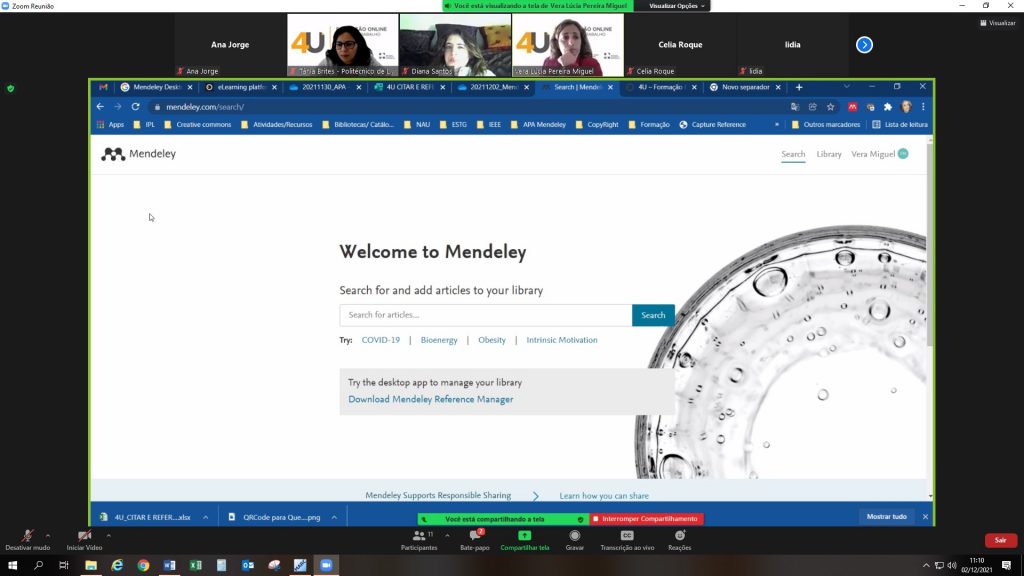Open the Chrome tab search chevron

tap(846, 86)
